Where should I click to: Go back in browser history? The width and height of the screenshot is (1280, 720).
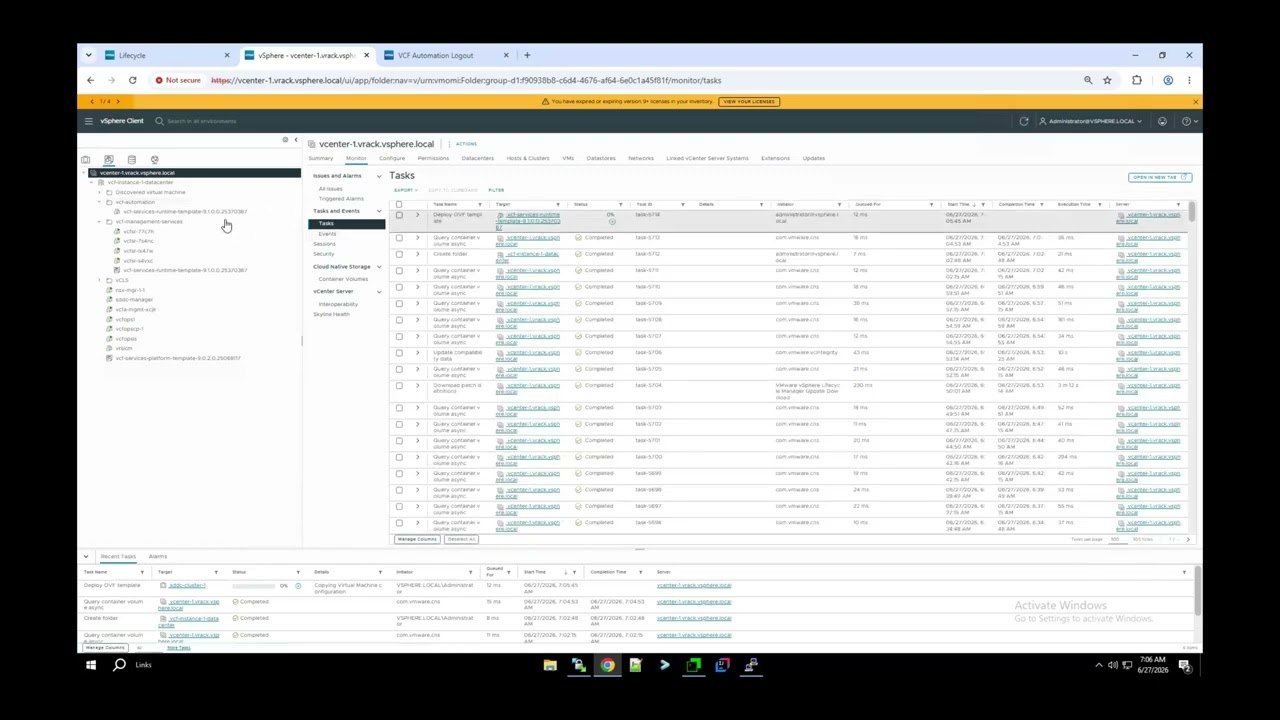90,80
